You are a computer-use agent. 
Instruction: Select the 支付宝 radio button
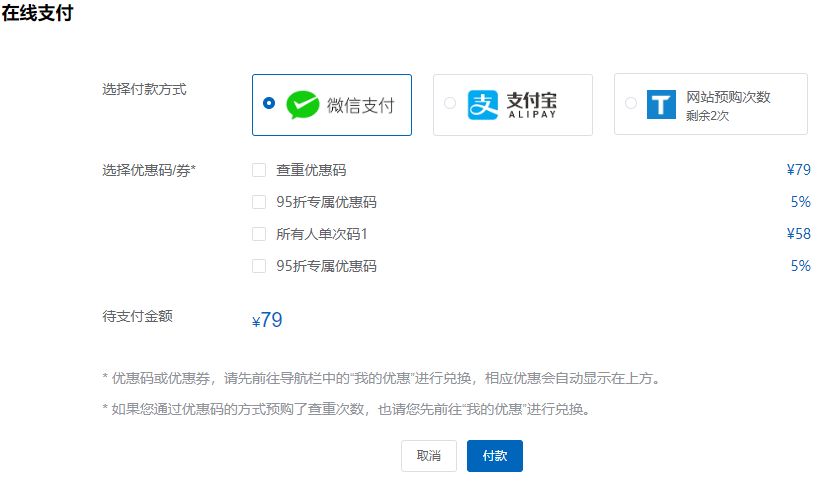450,103
